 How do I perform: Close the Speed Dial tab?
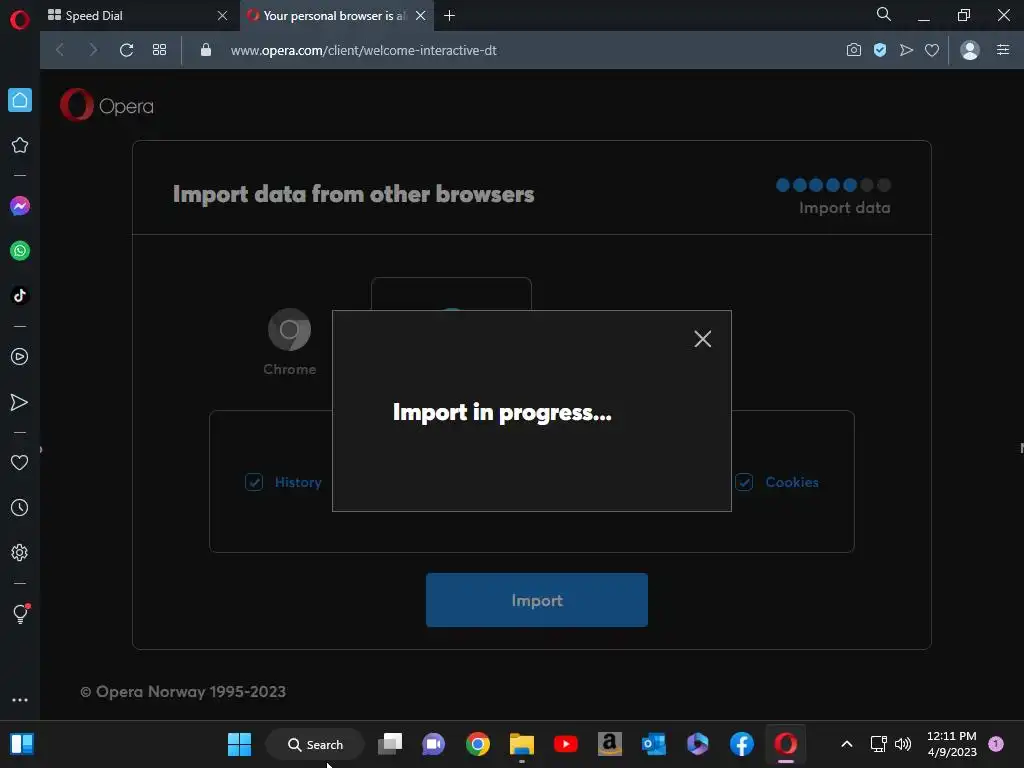(222, 16)
